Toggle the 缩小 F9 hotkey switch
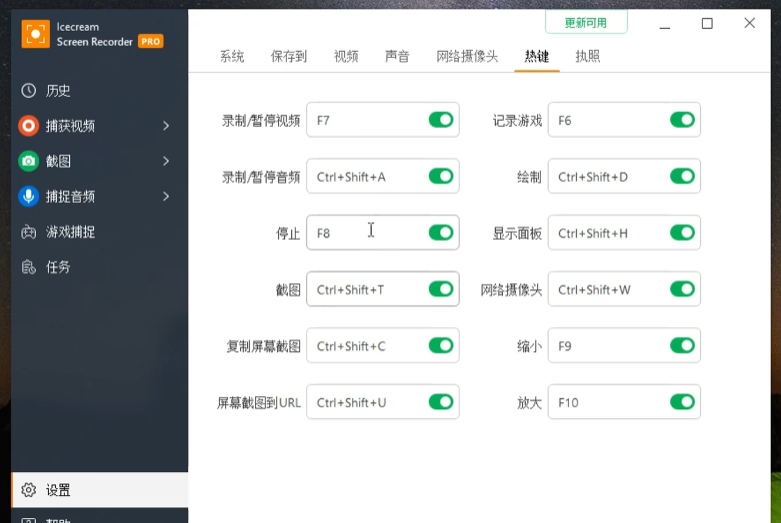Viewport: 781px width, 523px height. [x=682, y=345]
